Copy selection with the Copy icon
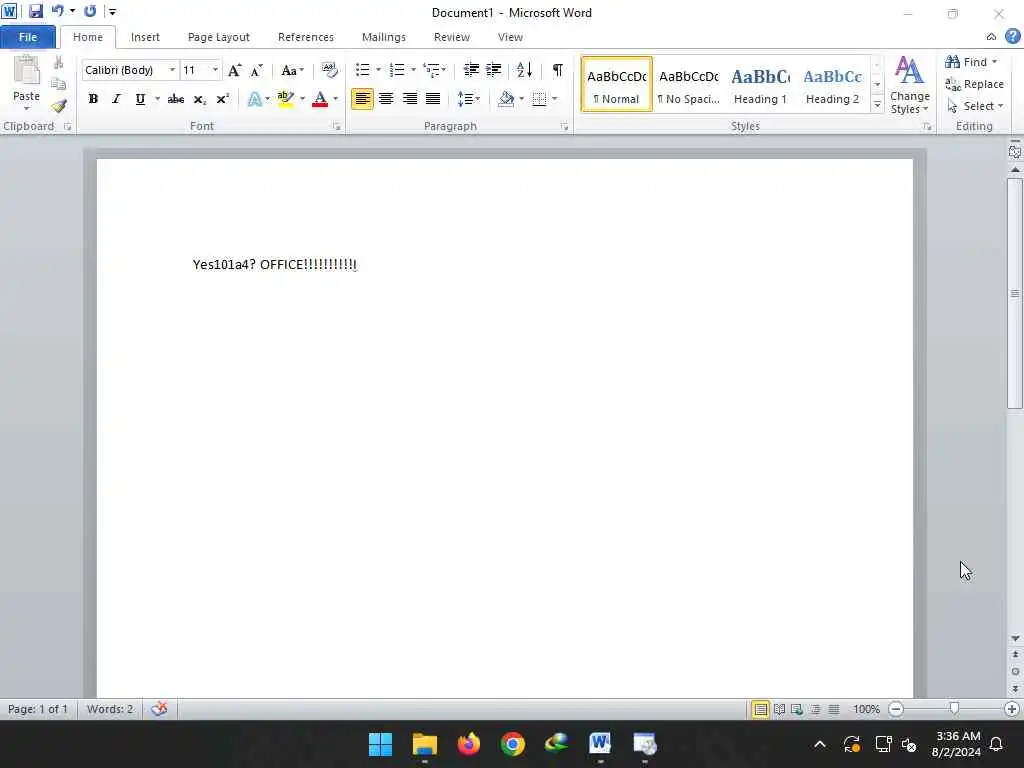 [x=58, y=84]
